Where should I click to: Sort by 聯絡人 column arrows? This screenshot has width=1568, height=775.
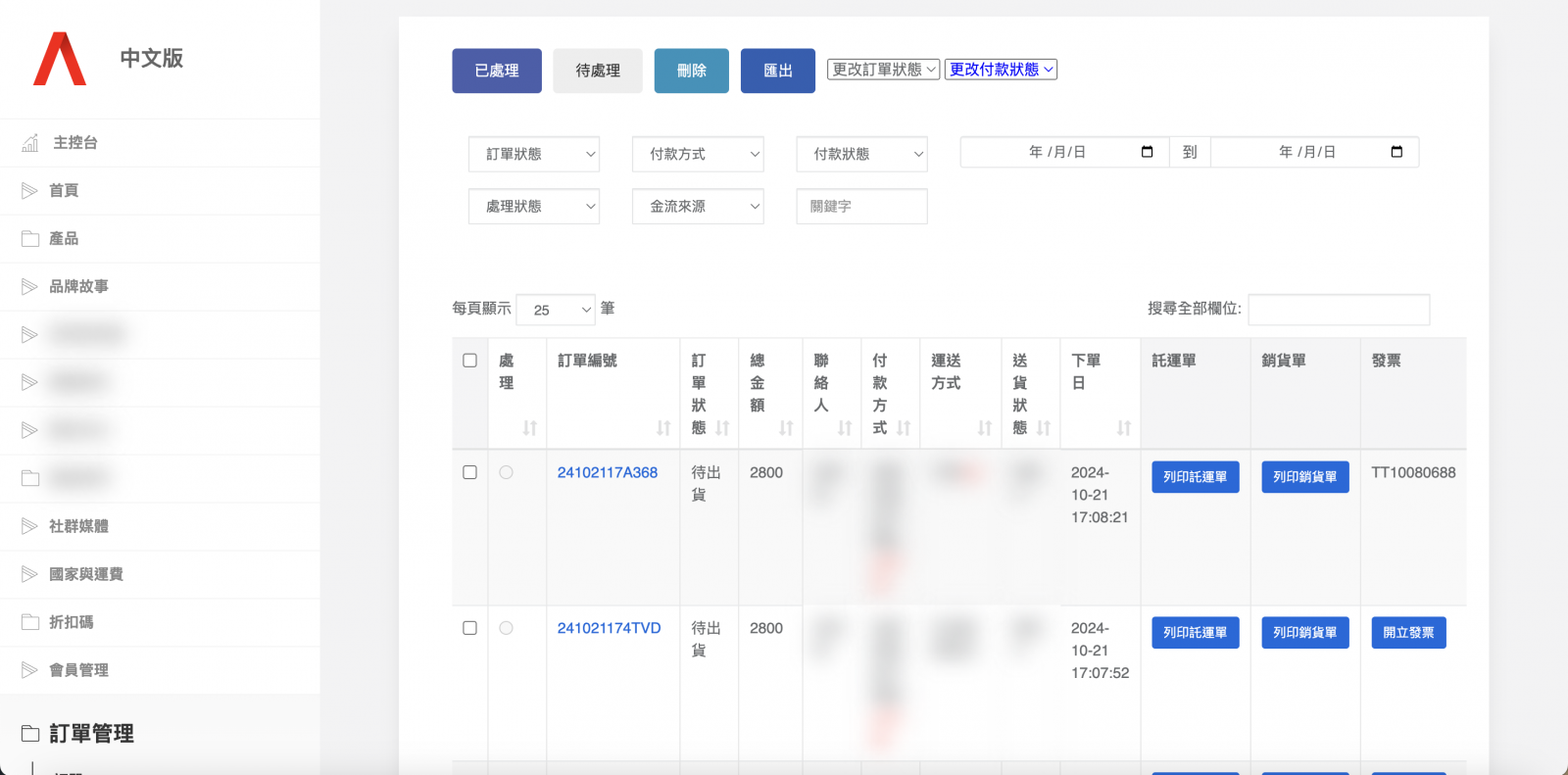[845, 428]
